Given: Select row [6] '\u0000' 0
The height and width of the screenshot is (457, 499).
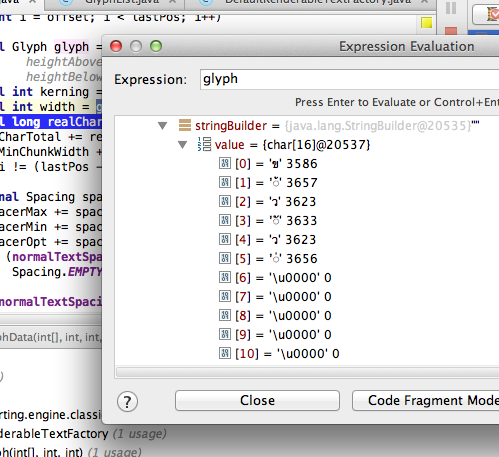Looking at the screenshot, I should [x=275, y=278].
